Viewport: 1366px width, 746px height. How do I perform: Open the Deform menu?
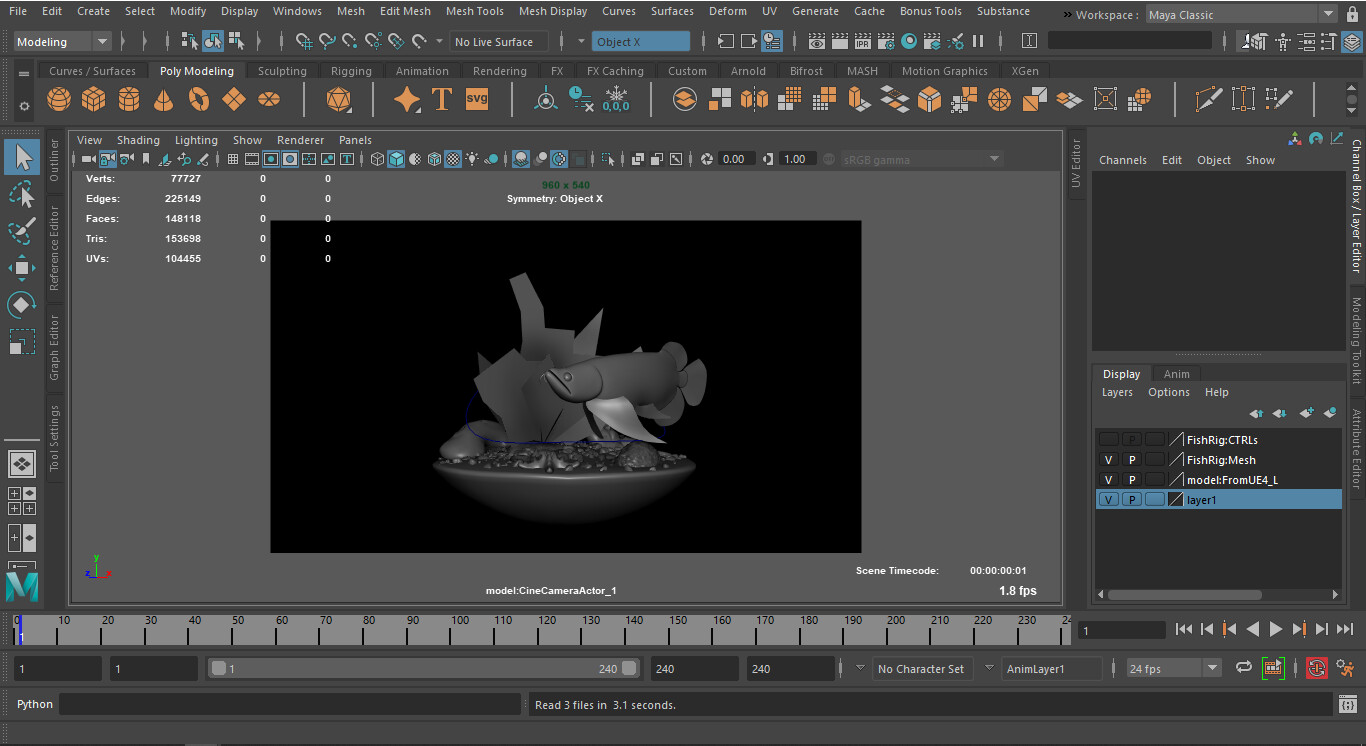tap(727, 11)
